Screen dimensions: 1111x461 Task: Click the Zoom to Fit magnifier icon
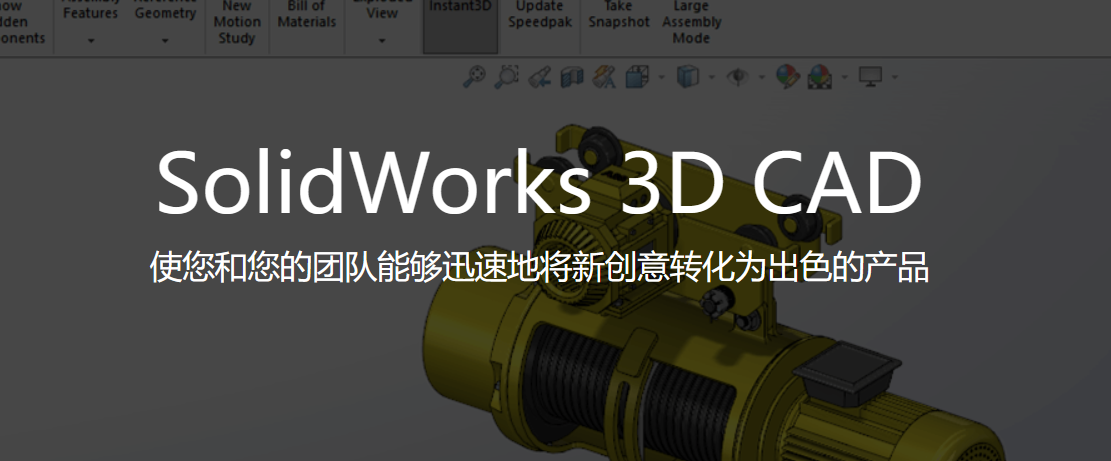474,76
